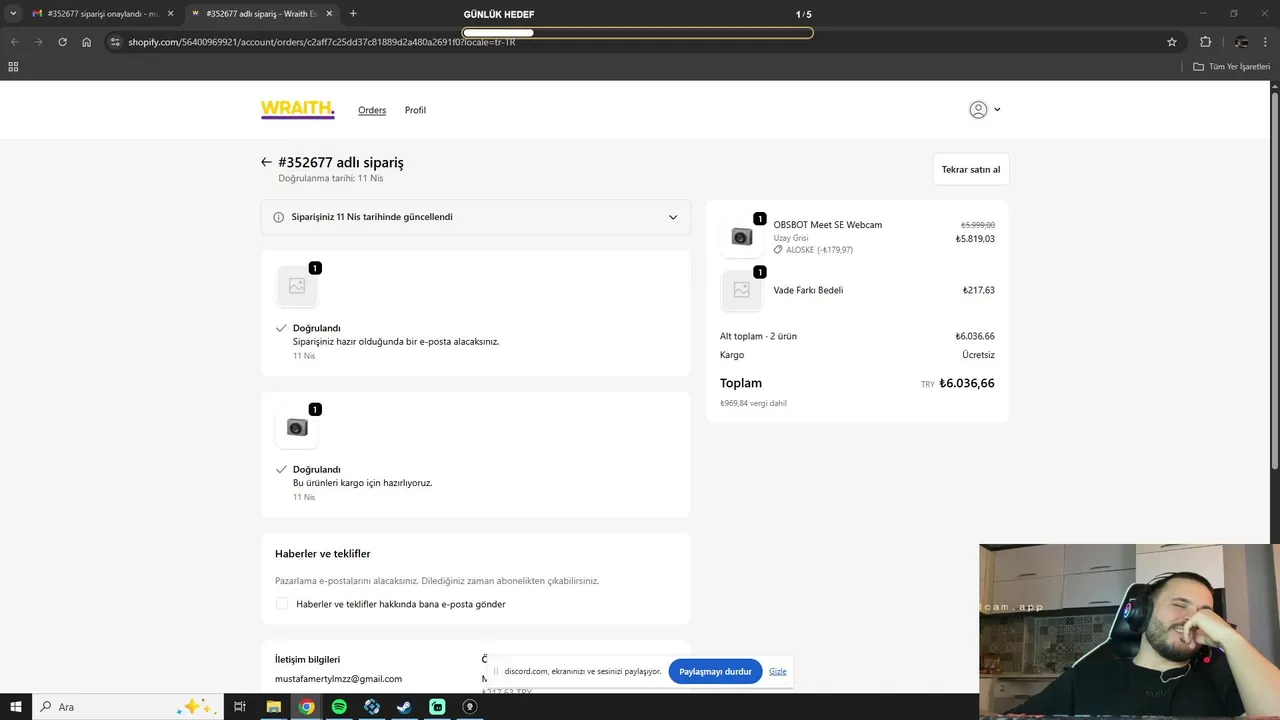Click Paylaşmayı durdur button
This screenshot has height=720, width=1280.
coord(715,671)
